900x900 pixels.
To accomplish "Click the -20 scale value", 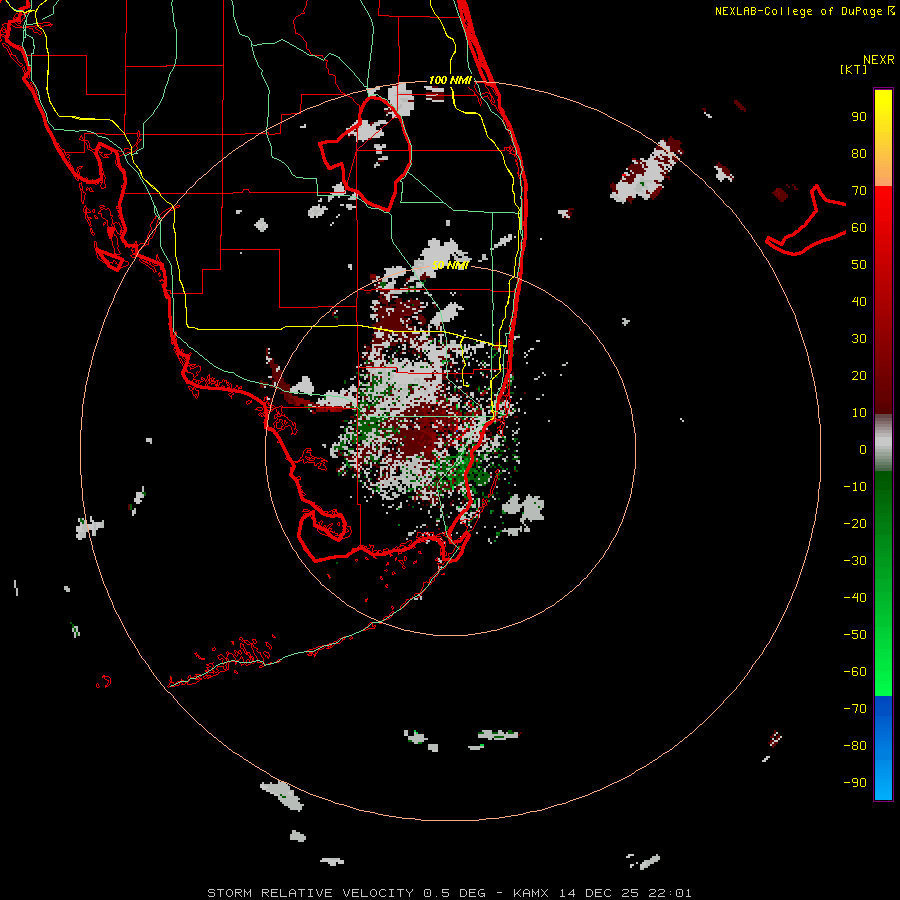I will coord(855,524).
